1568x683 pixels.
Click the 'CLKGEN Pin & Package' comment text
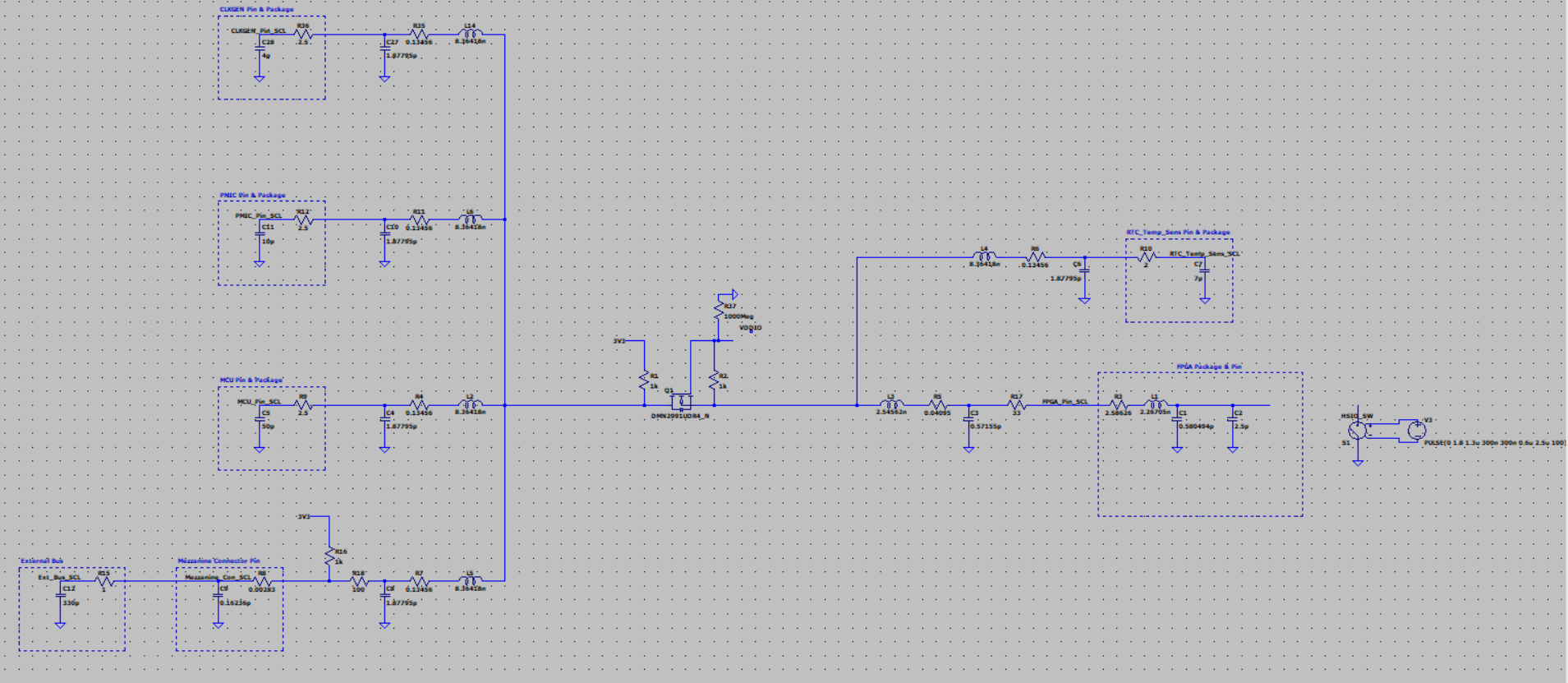256,10
